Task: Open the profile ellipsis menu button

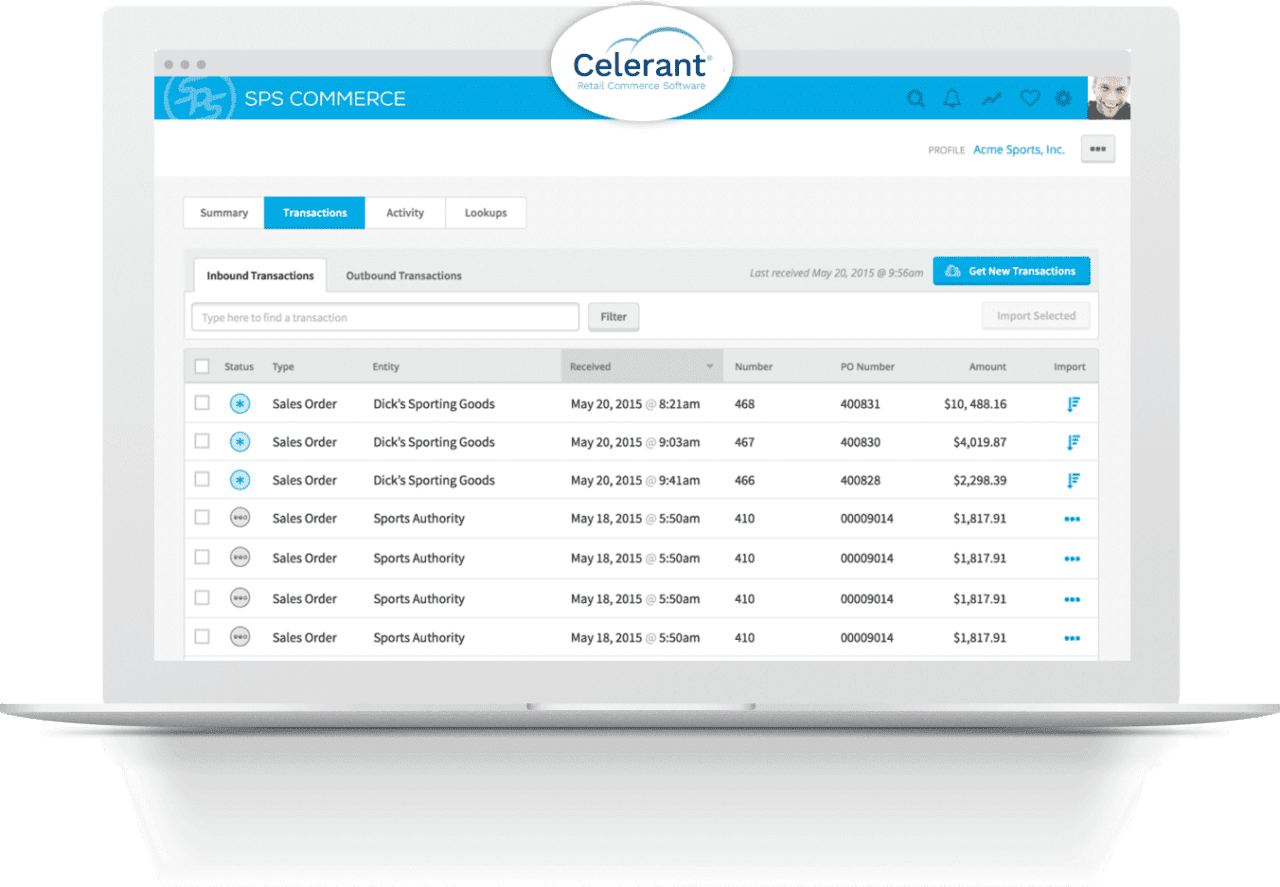Action: tap(1098, 149)
